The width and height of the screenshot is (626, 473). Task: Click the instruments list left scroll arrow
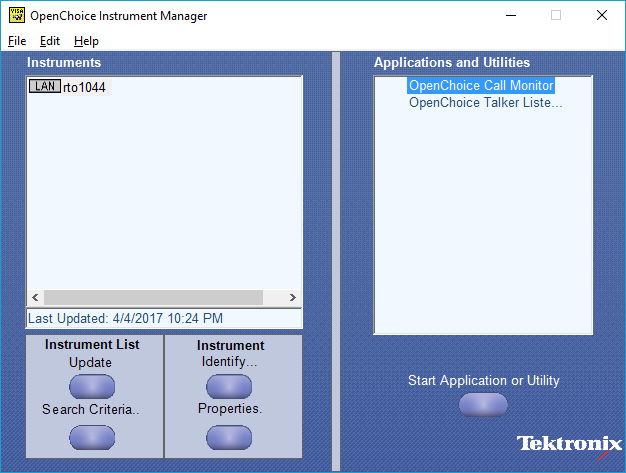click(35, 297)
